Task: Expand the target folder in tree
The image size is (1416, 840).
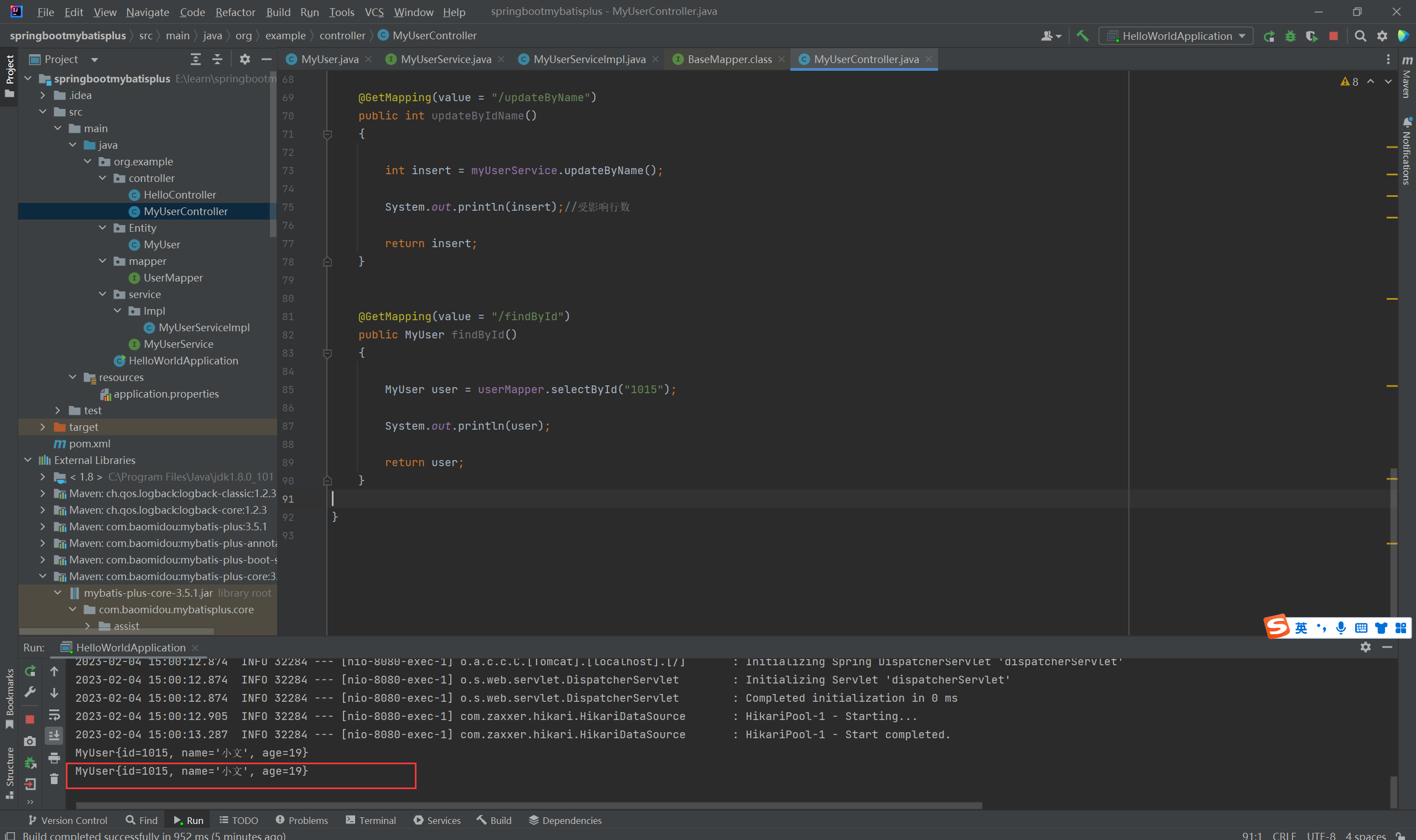Action: pos(43,427)
